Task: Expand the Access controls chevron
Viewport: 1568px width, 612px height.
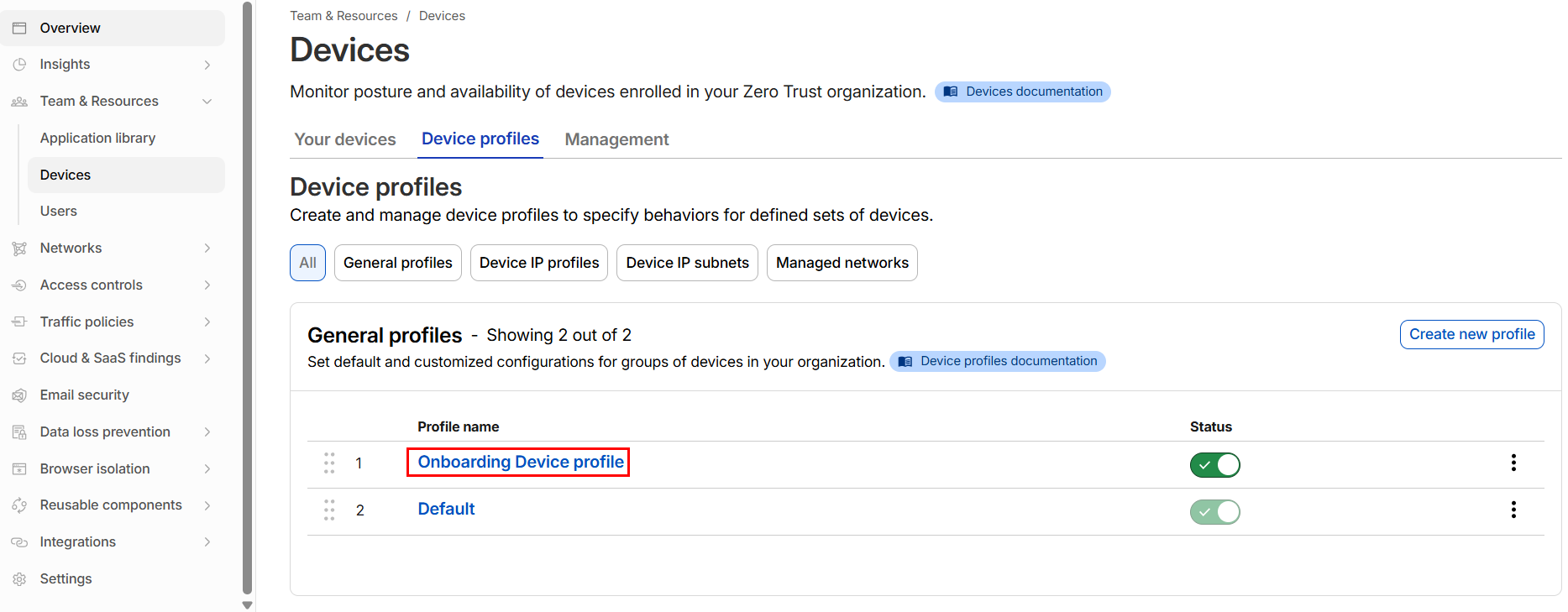Action: pos(207,285)
